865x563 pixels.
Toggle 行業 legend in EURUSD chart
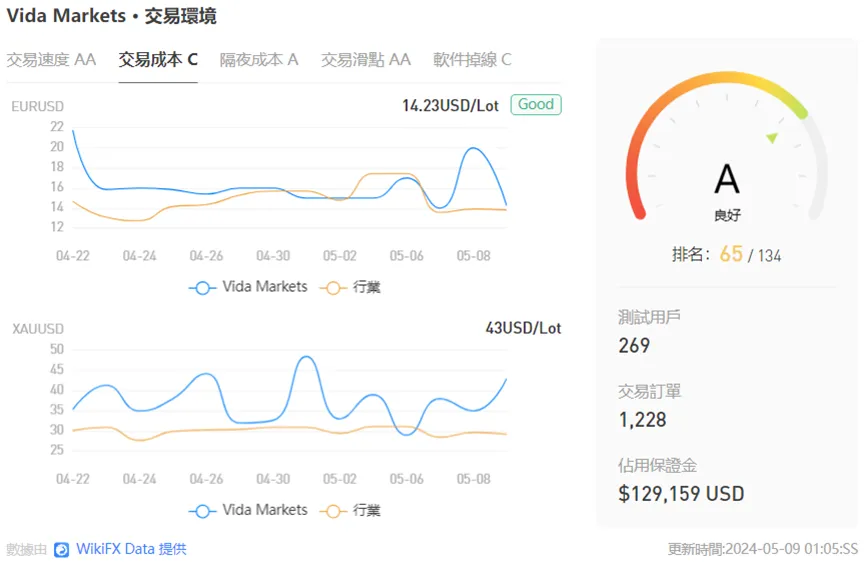350,287
